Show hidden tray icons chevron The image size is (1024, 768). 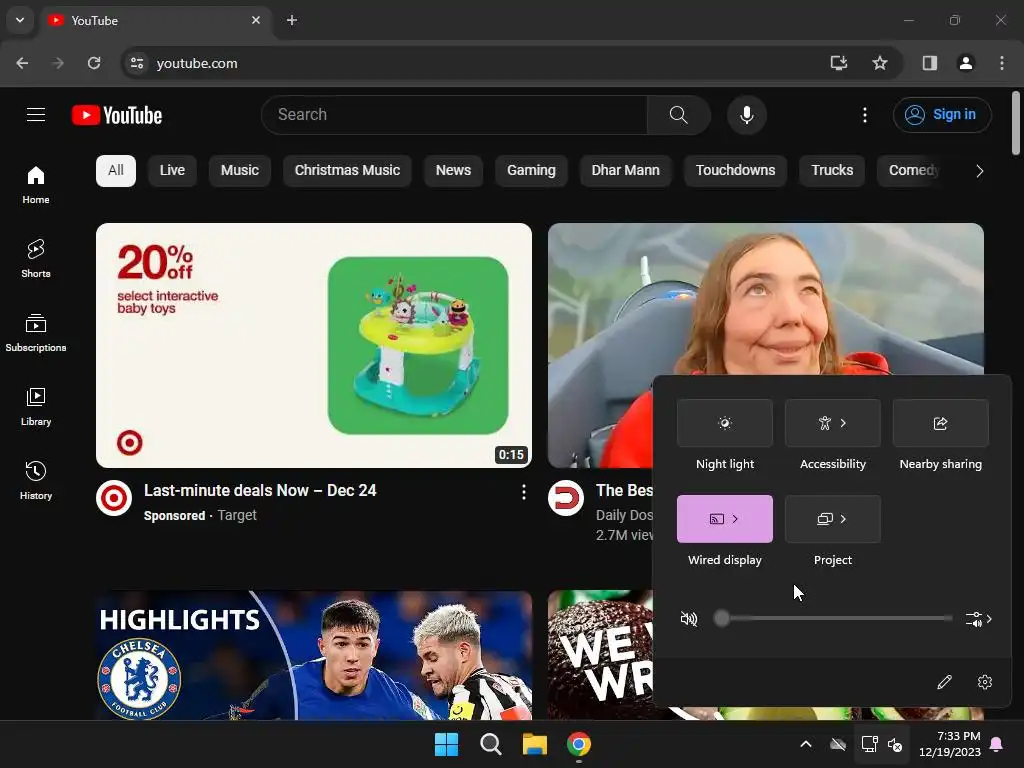tap(806, 744)
